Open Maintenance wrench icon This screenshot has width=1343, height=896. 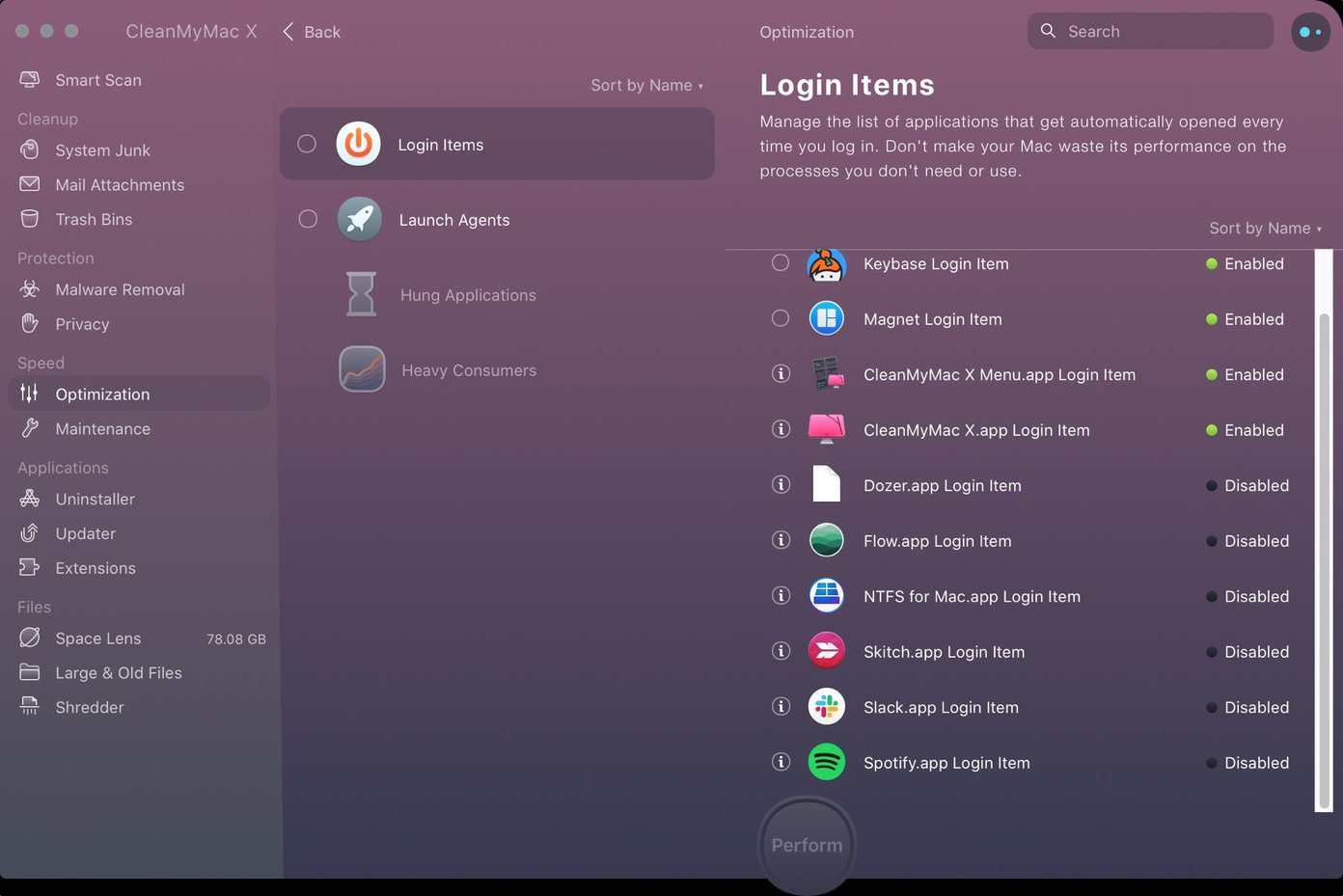(30, 428)
